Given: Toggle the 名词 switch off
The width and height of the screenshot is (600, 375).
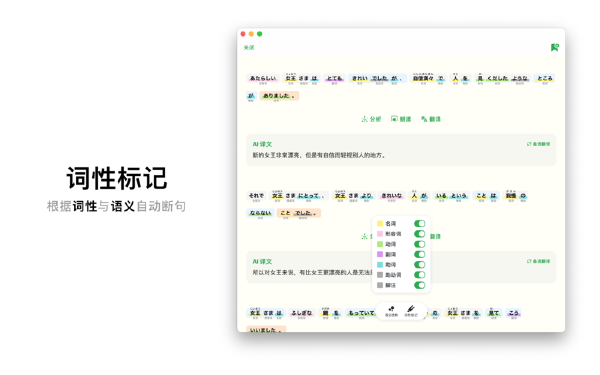Looking at the screenshot, I should click(x=419, y=223).
